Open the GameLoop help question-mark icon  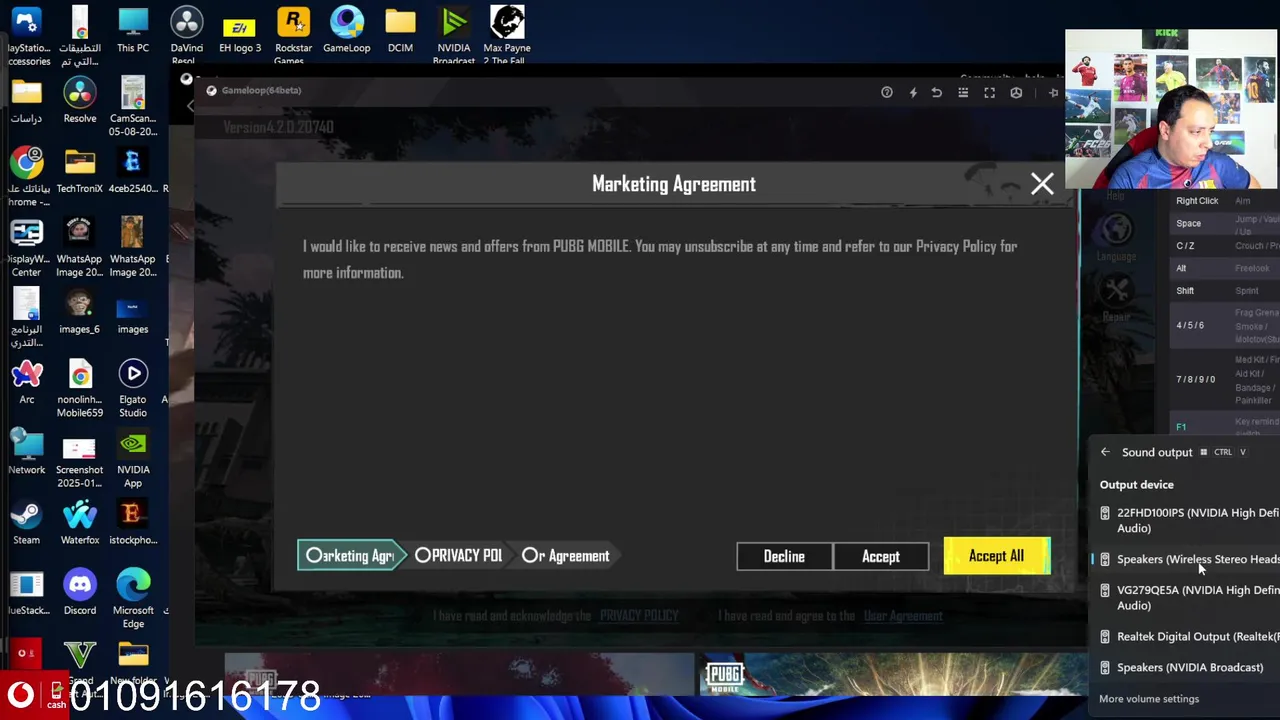click(886, 92)
